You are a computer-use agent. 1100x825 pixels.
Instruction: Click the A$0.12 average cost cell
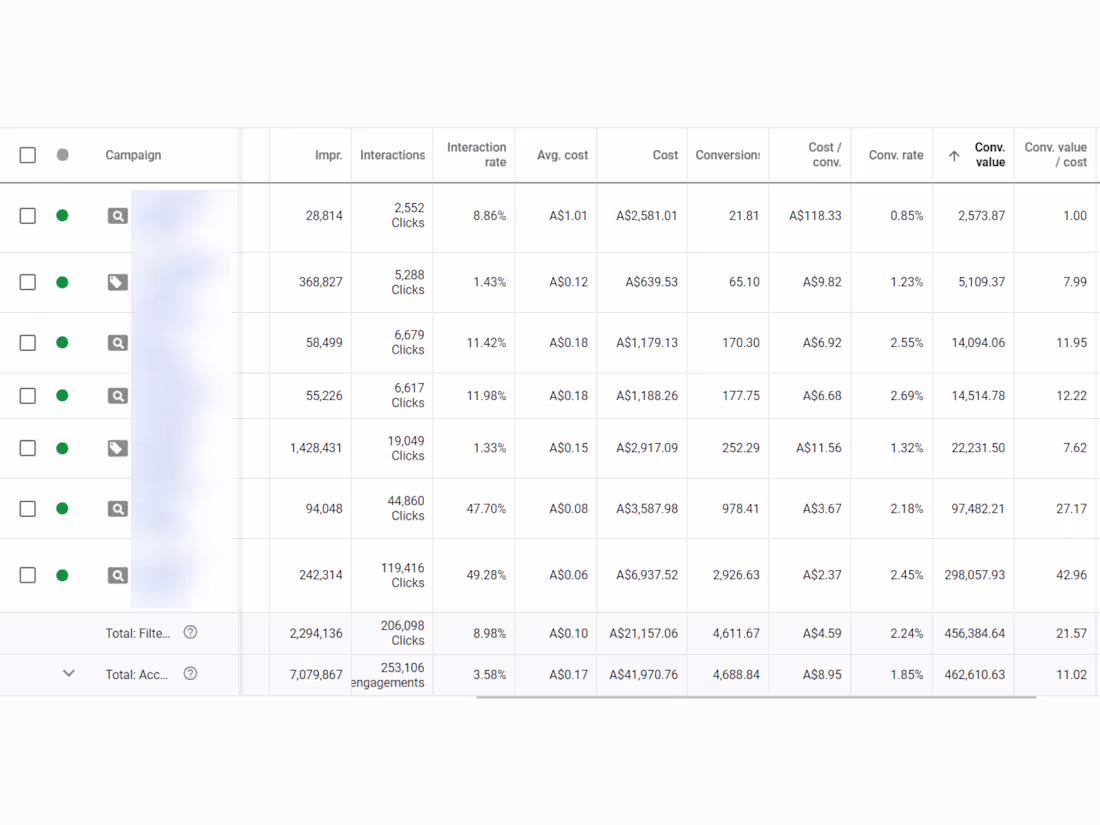(x=568, y=282)
